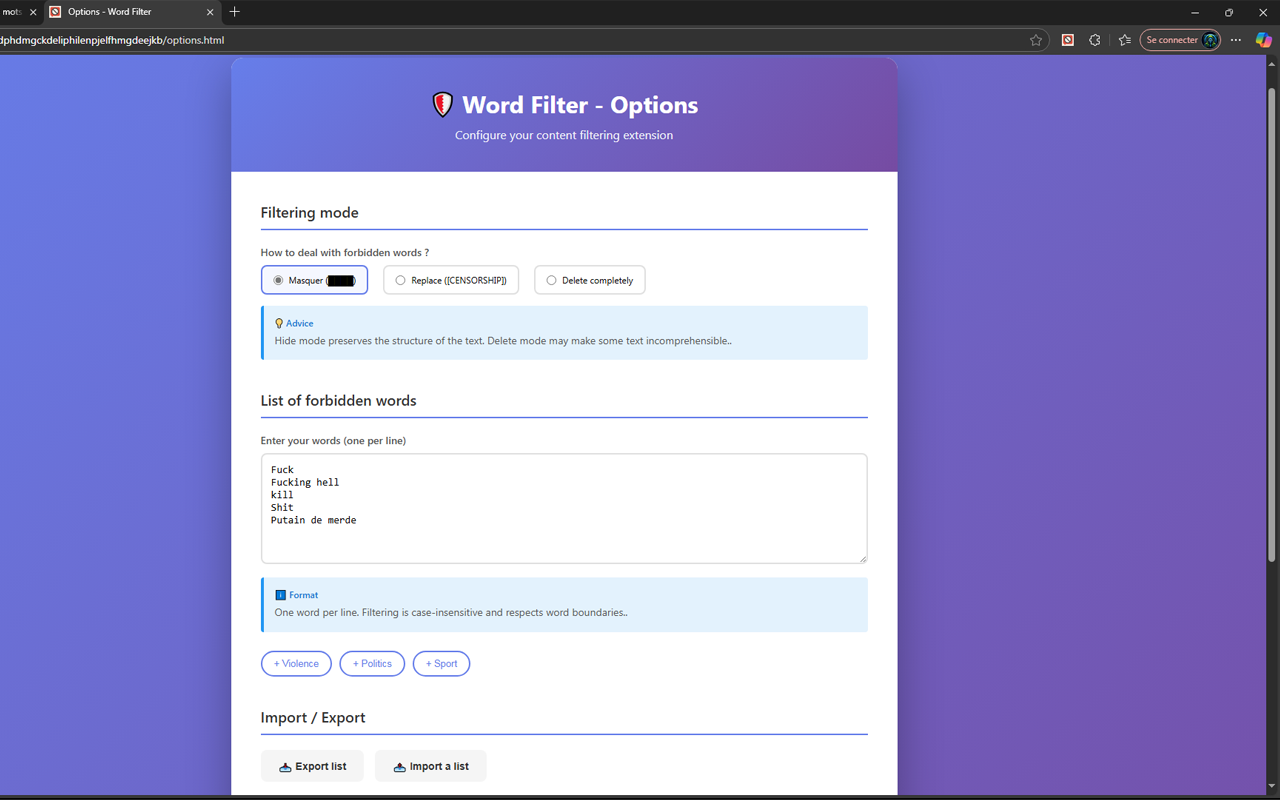Click the import icon on the Import a list button
The image size is (1280, 800).
pyautogui.click(x=398, y=766)
